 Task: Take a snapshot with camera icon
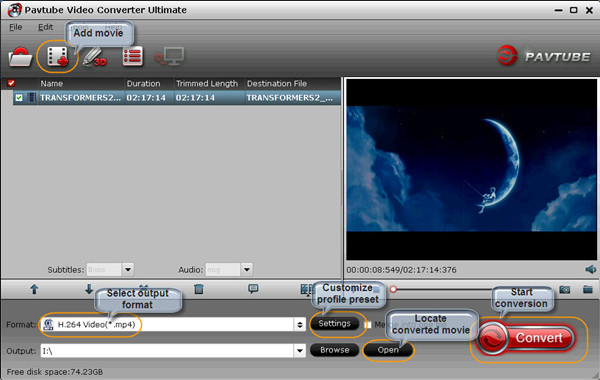565,289
